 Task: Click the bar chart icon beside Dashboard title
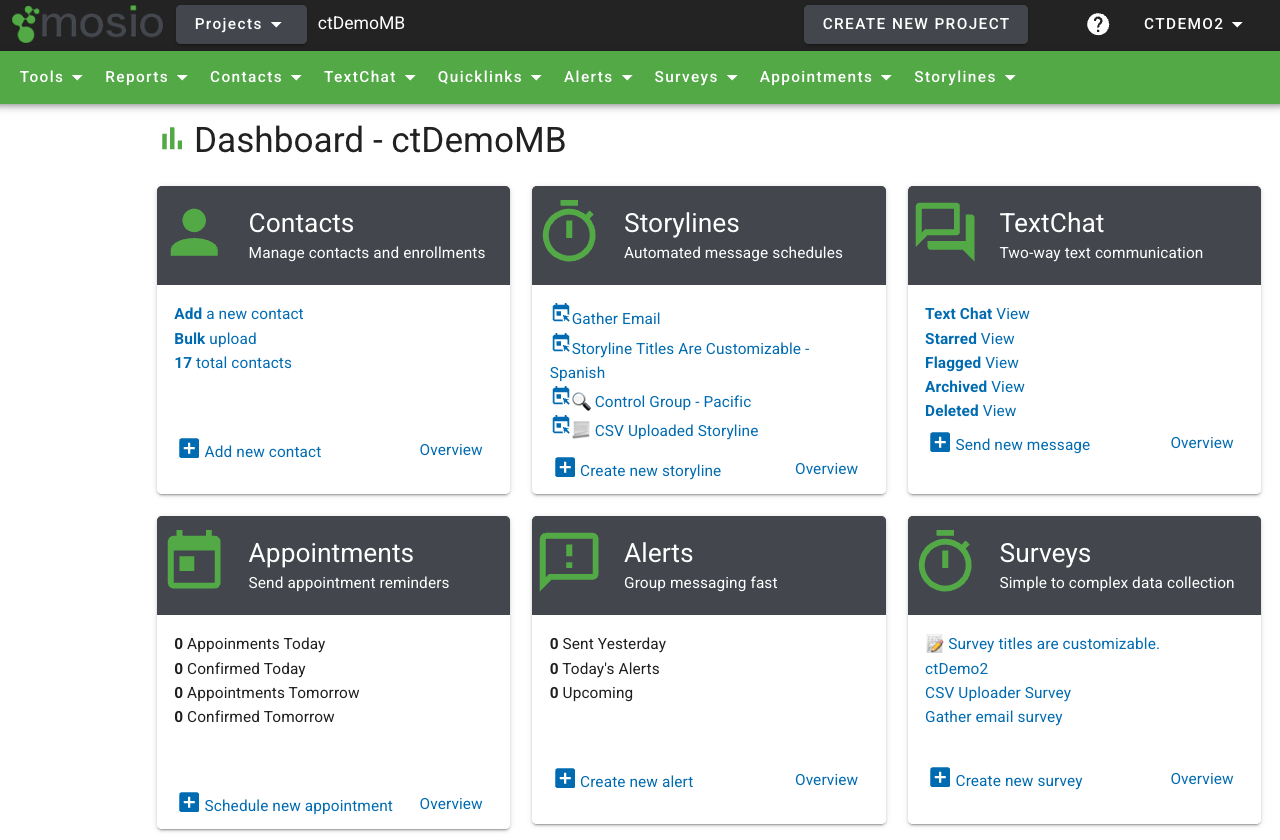point(171,139)
